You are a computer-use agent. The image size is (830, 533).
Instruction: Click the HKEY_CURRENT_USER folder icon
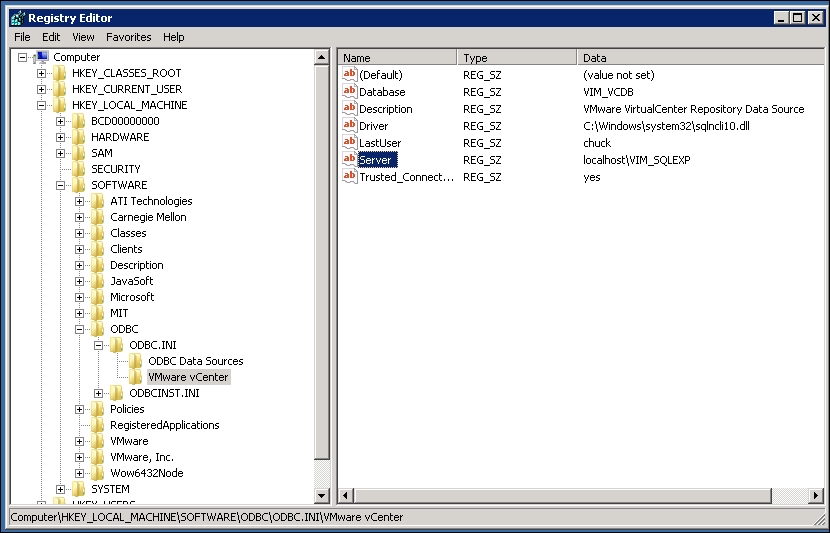(59, 89)
